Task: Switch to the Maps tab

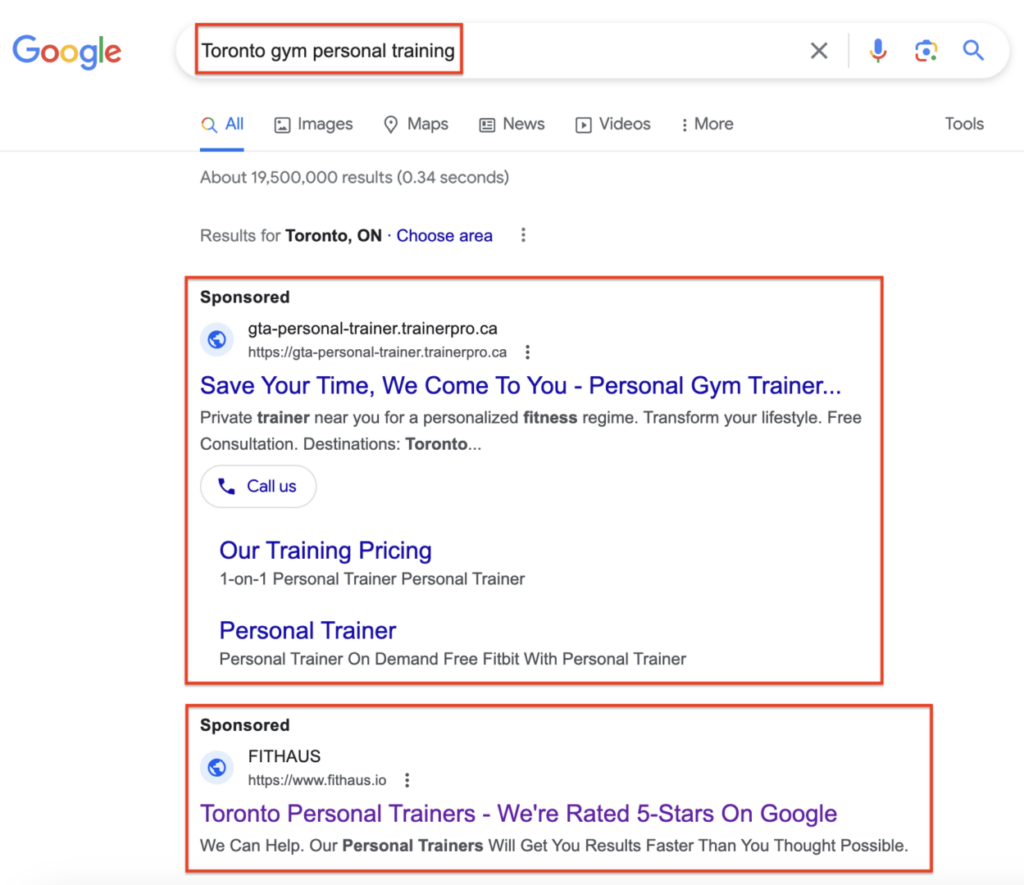Action: tap(416, 124)
